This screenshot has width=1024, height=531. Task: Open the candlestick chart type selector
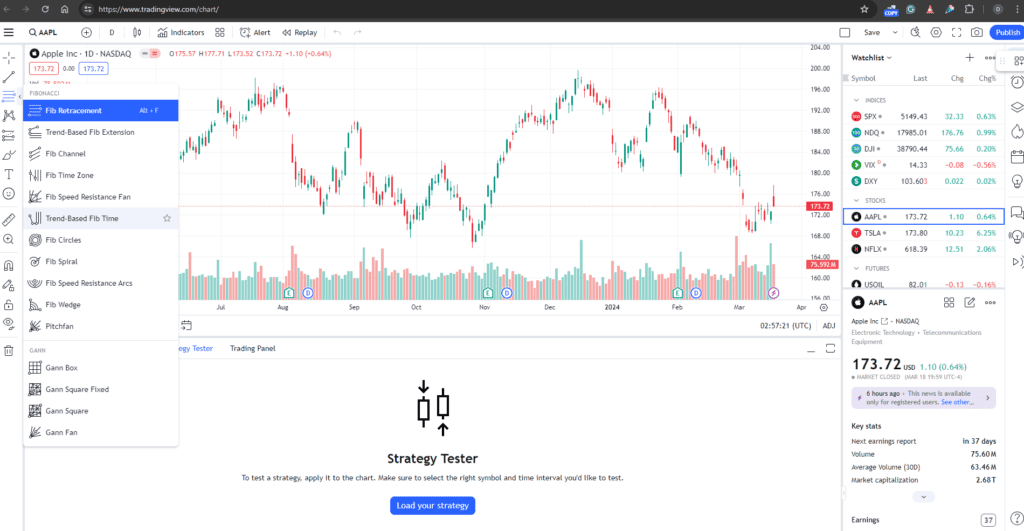click(x=136, y=32)
